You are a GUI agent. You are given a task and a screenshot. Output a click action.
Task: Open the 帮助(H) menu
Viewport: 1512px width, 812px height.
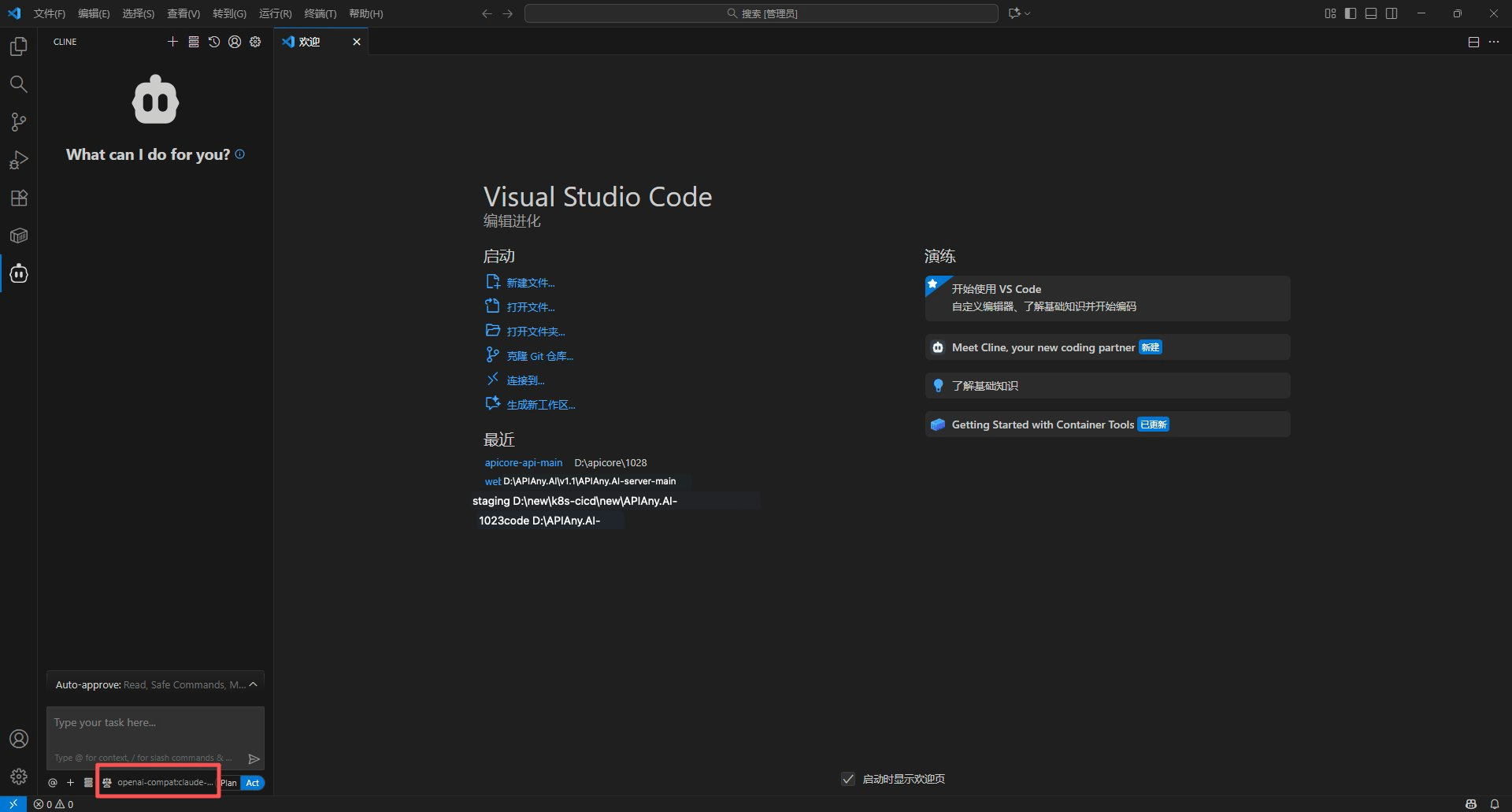pyautogui.click(x=365, y=13)
